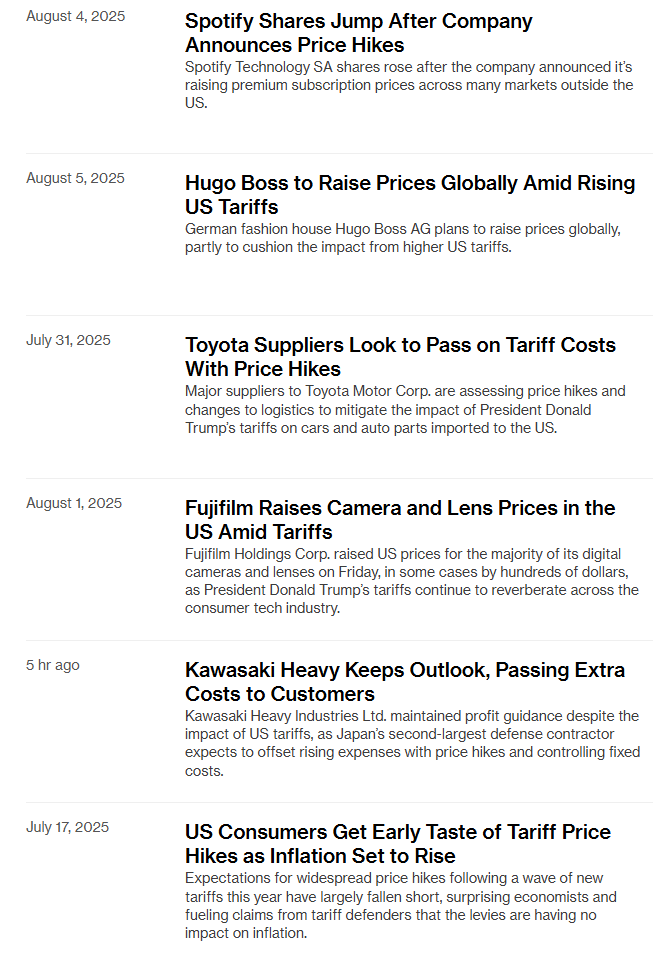Open Kawasaki Heavy Keeps Outlook headline
The width and height of the screenshot is (653, 964).
point(405,681)
